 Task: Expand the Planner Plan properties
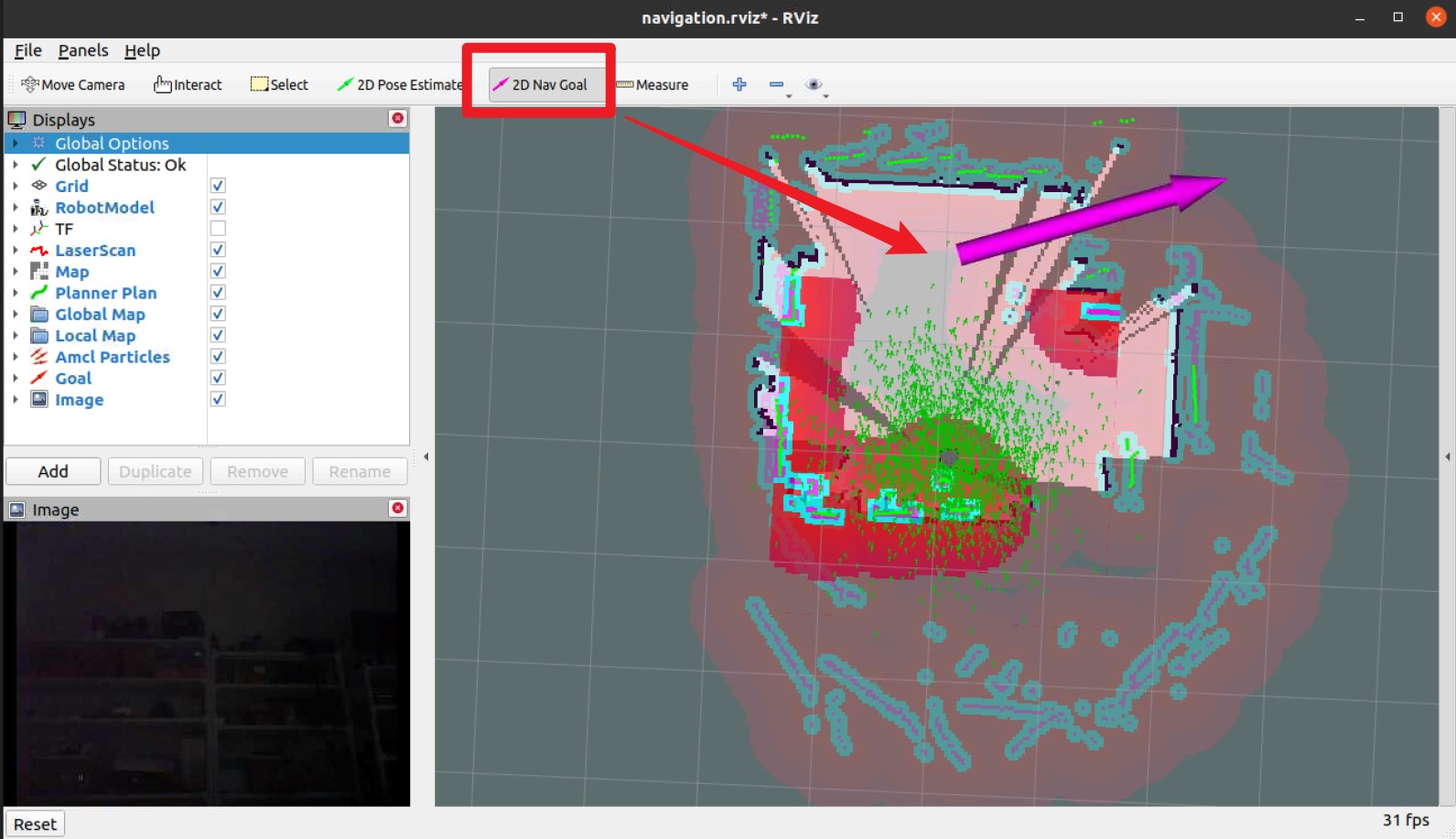[15, 293]
